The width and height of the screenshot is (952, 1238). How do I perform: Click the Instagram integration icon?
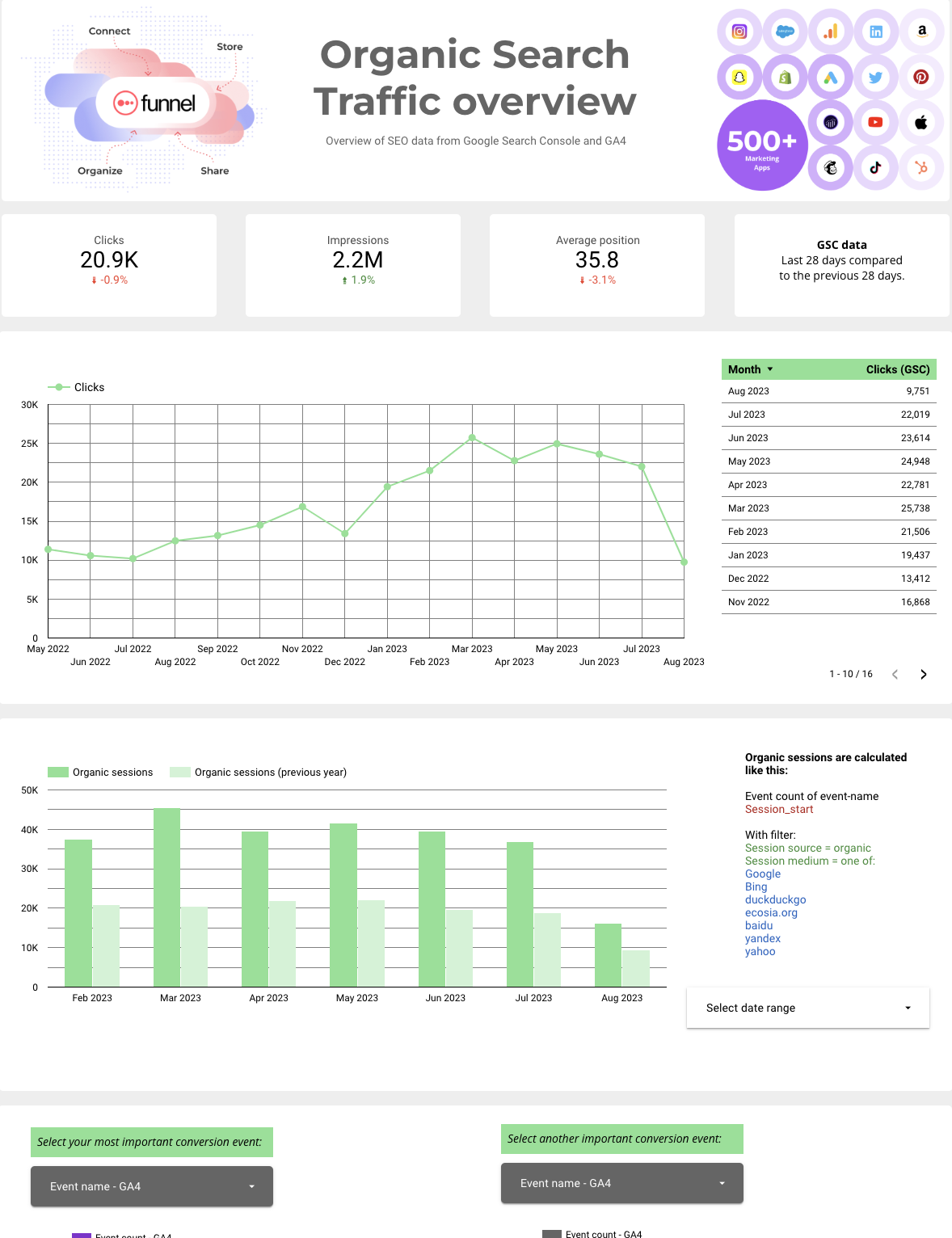739,32
